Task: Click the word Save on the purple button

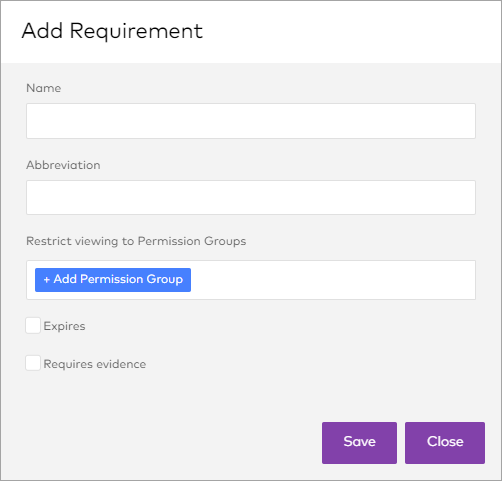Action: click(x=359, y=442)
